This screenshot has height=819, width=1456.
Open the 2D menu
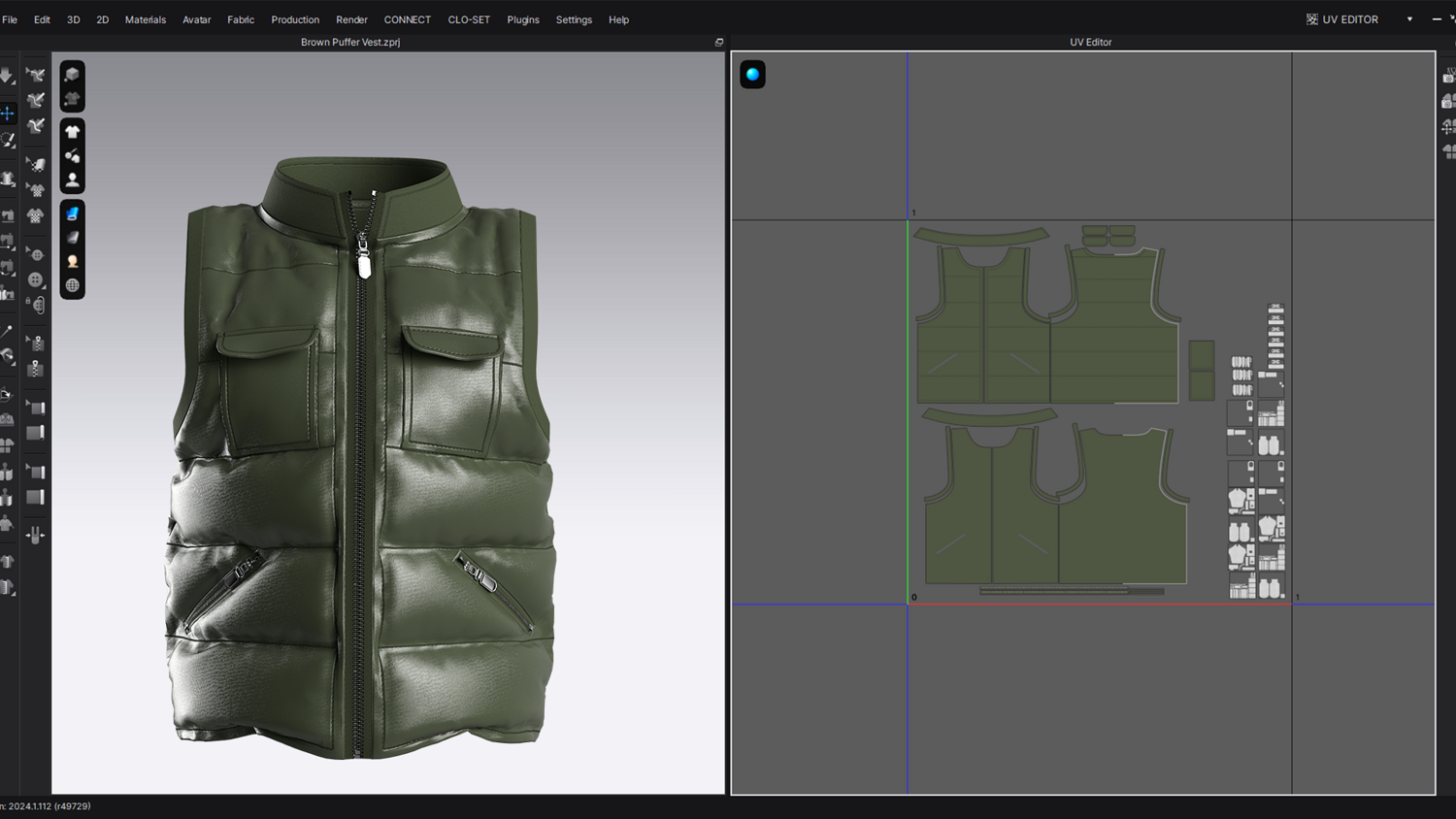click(102, 19)
